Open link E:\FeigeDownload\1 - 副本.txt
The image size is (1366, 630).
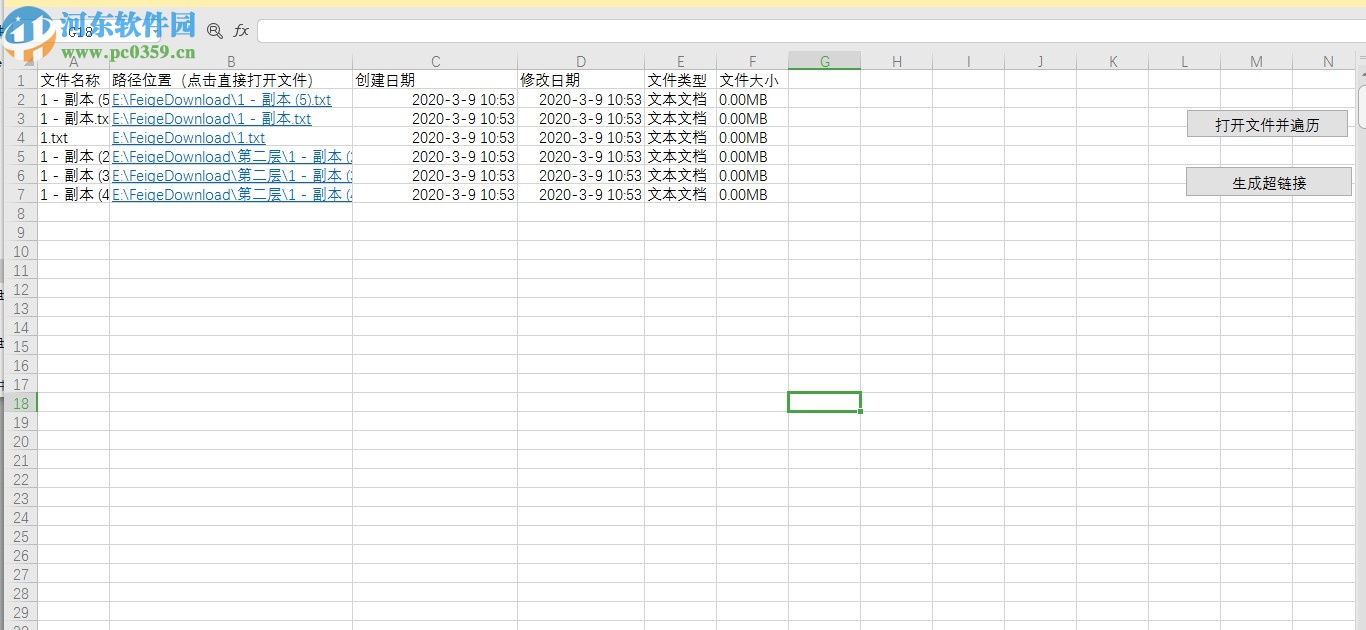(211, 119)
